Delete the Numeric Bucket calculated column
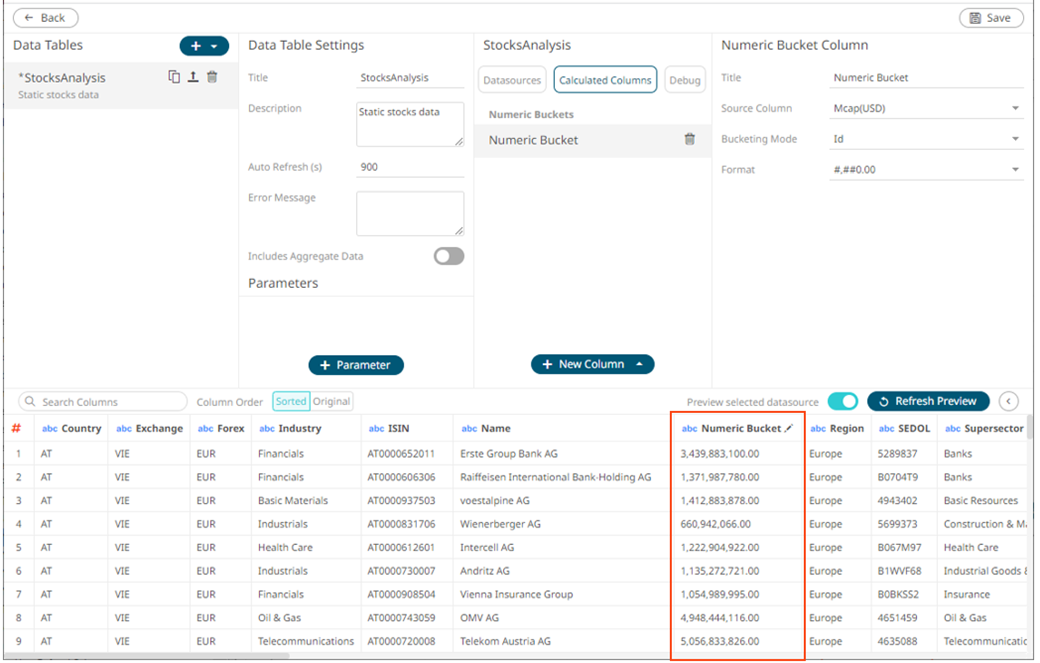 pos(689,140)
